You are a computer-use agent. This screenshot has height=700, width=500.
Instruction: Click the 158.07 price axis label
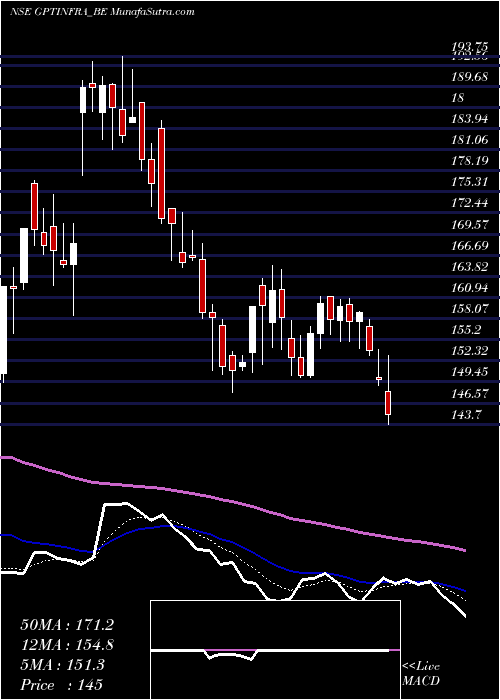[x=470, y=309]
